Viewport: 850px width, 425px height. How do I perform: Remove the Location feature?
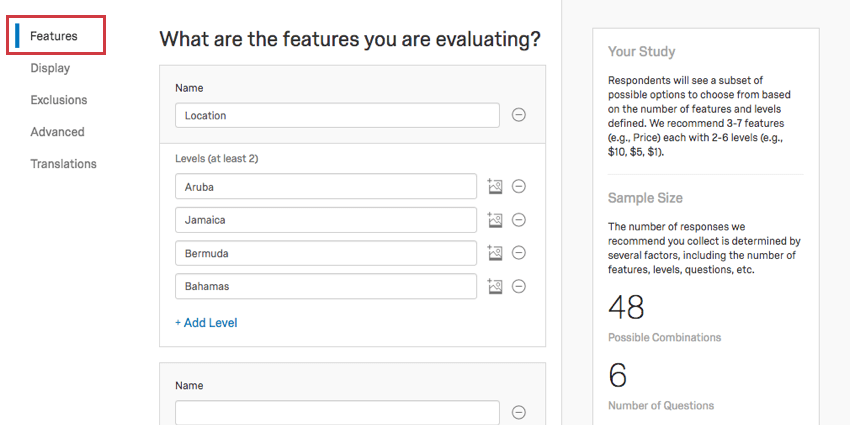tap(519, 115)
